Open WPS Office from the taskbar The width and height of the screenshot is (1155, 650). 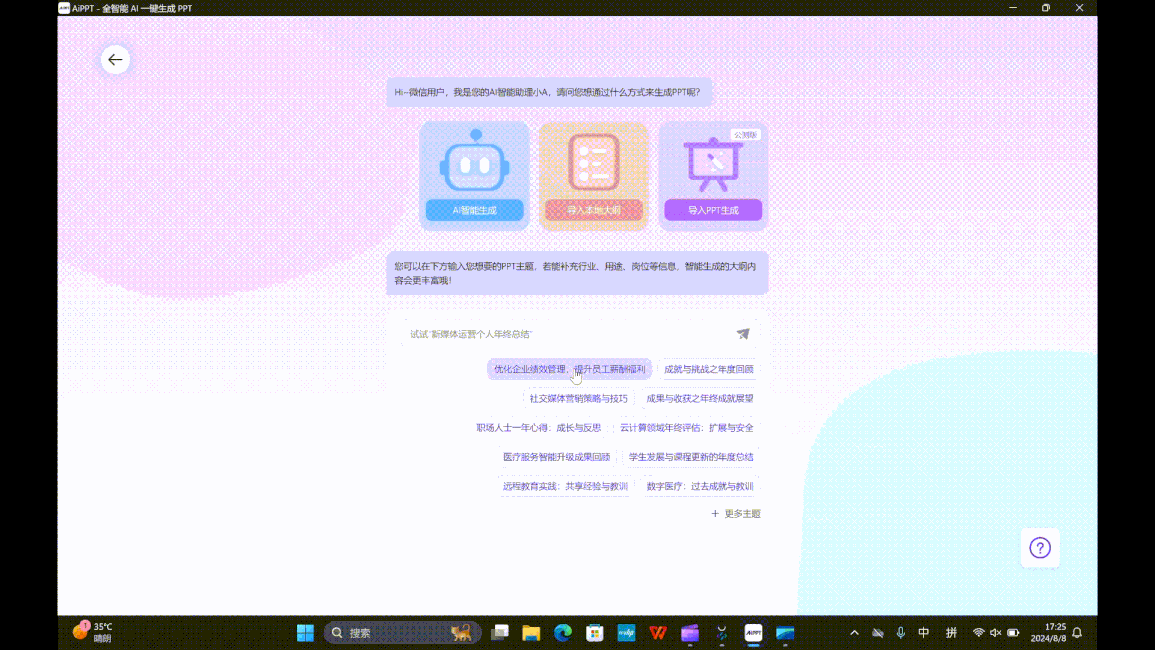(658, 632)
